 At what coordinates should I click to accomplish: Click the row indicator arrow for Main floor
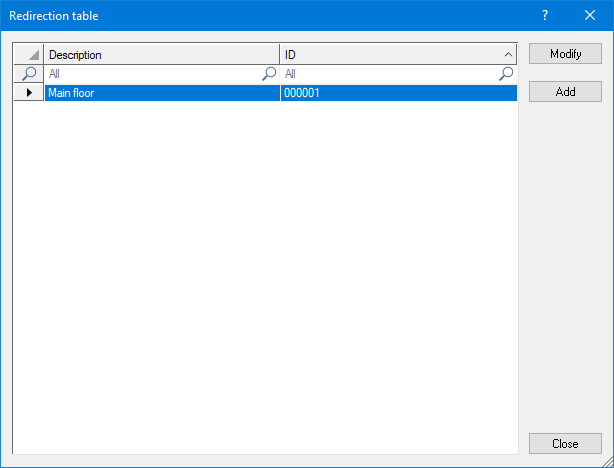pyautogui.click(x=29, y=93)
